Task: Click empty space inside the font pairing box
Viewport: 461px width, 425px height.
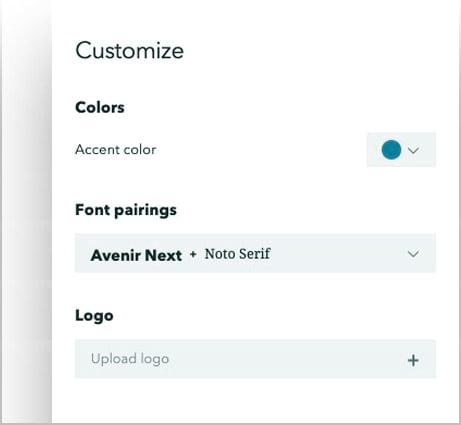Action: pyautogui.click(x=337, y=254)
